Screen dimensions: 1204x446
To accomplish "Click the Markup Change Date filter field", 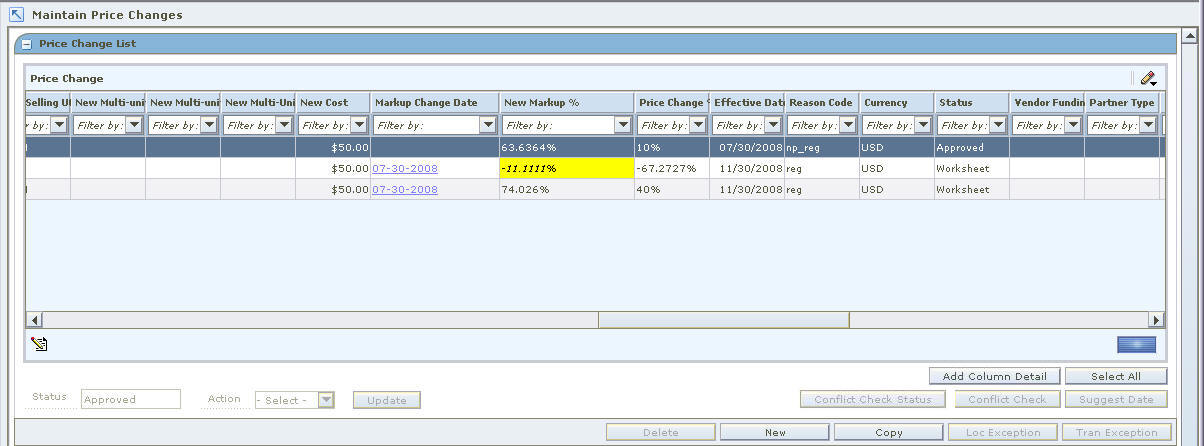I will click(426, 125).
